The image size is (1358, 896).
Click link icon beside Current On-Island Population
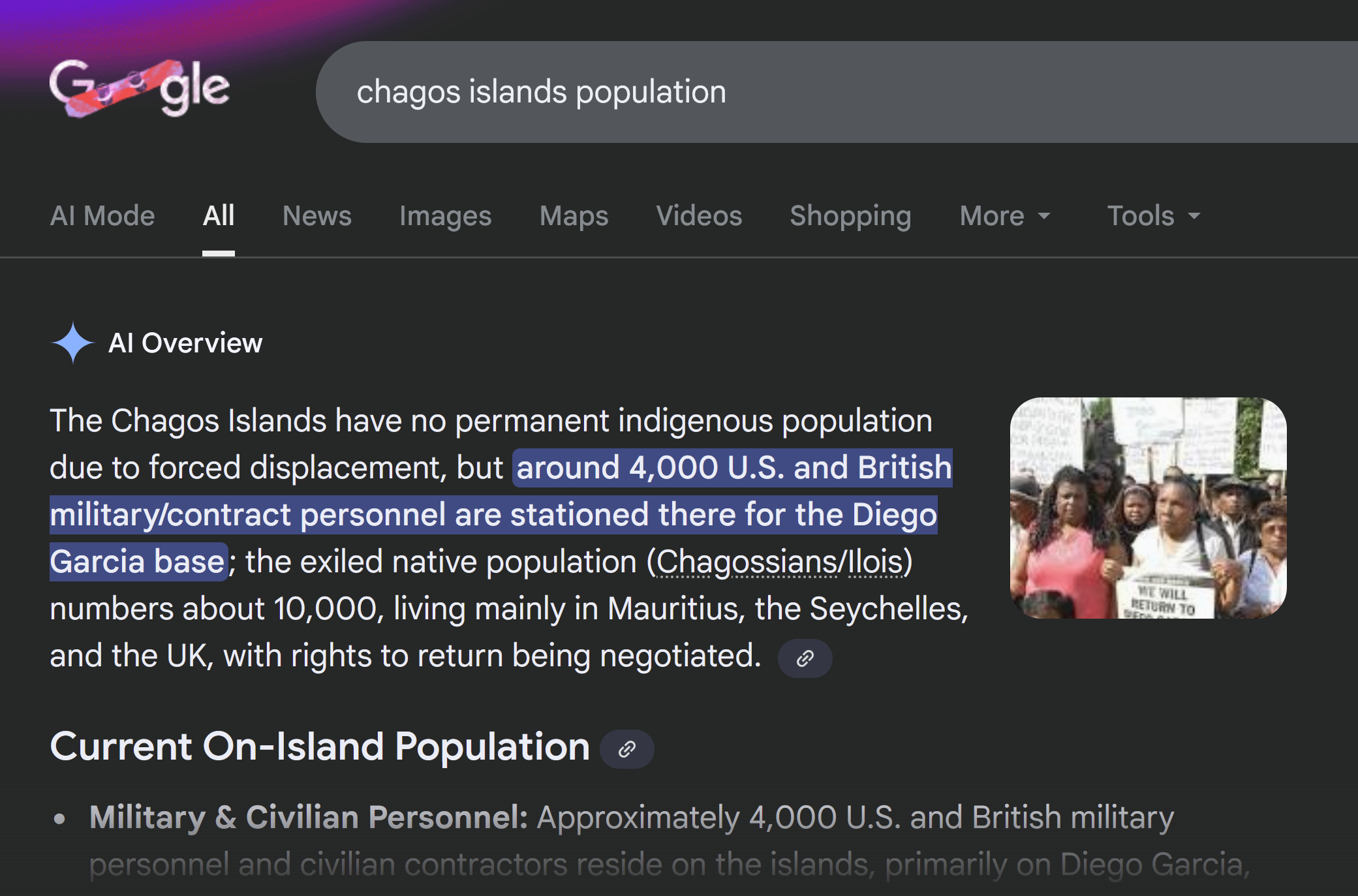pos(626,749)
